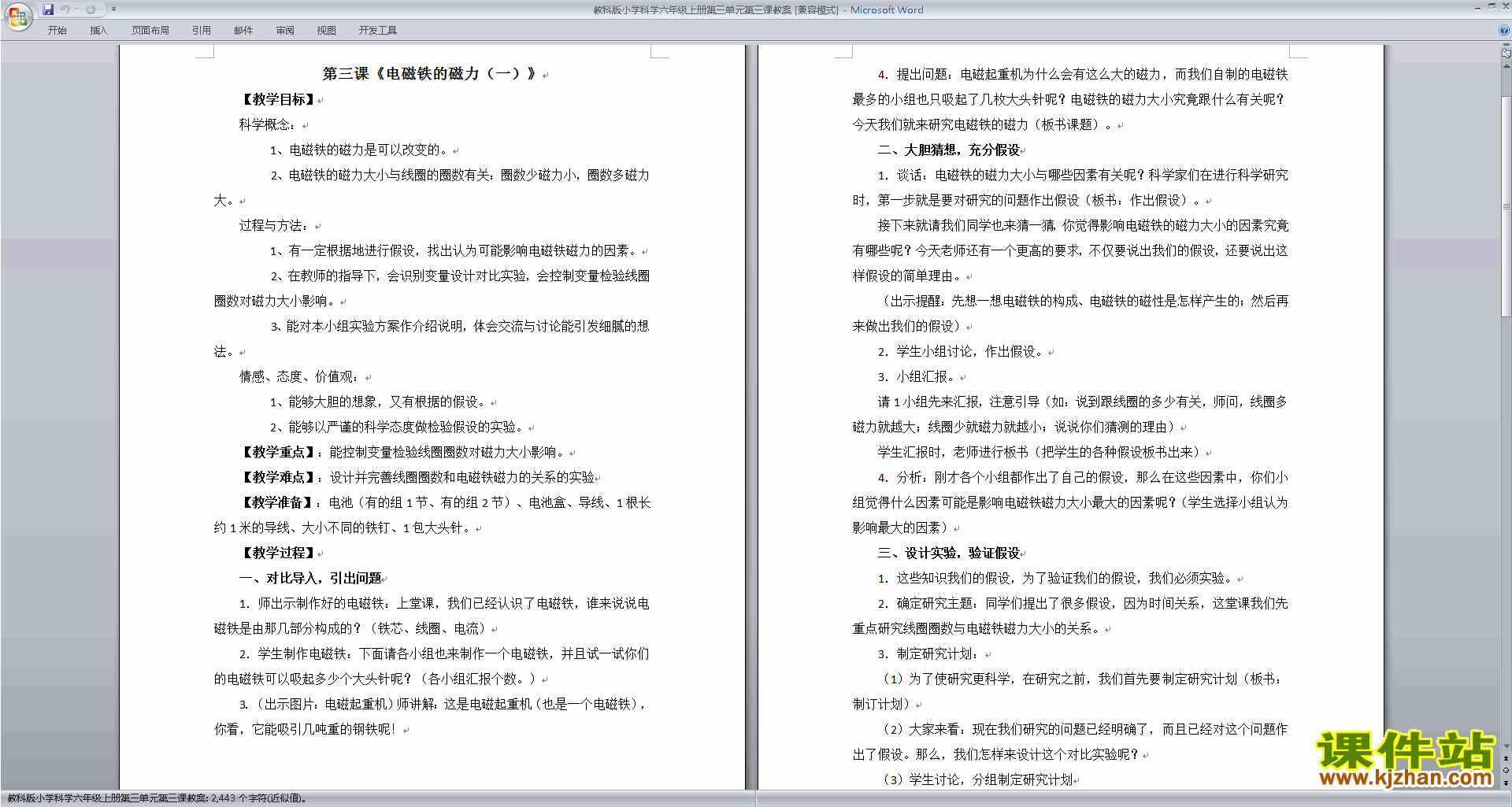Undo the last action
This screenshot has height=807, width=1512.
click(65, 9)
